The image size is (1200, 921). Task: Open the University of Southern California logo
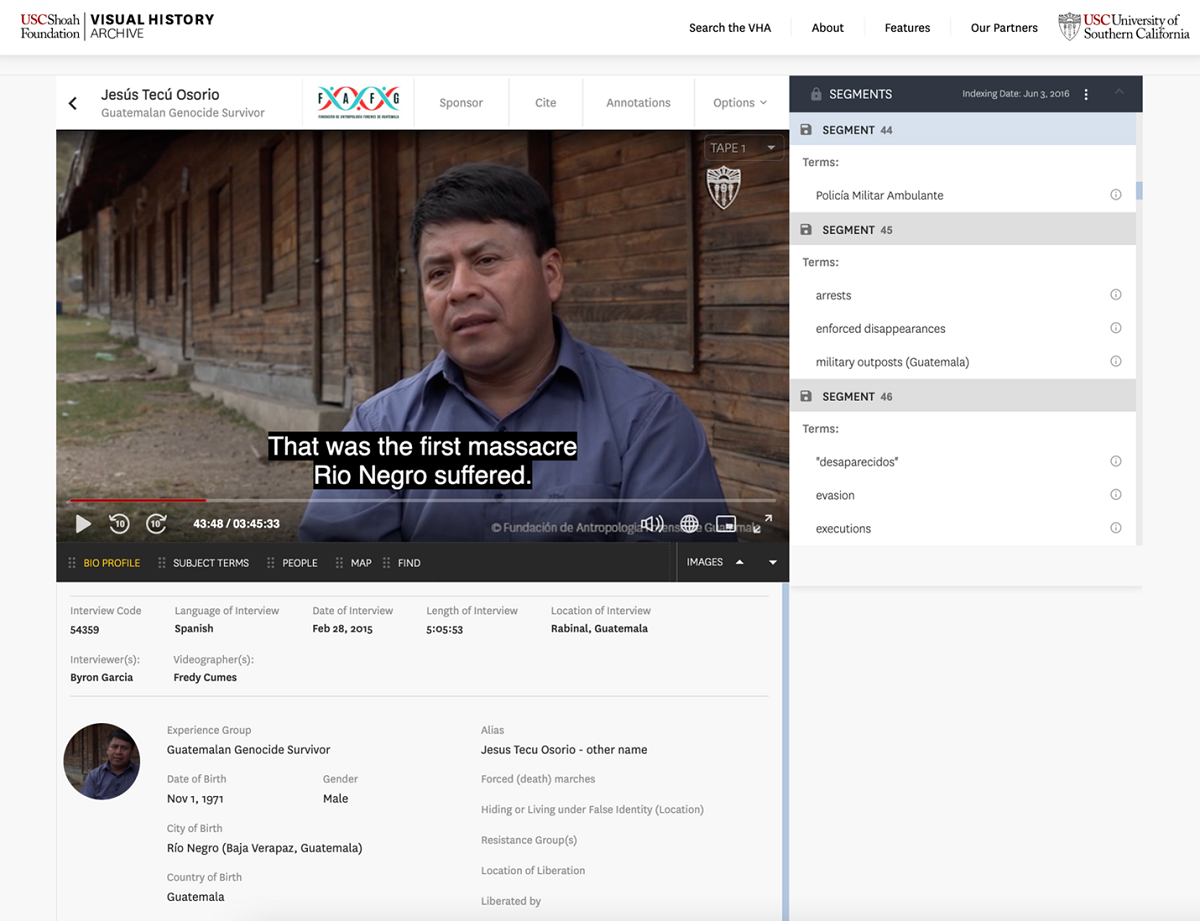click(1124, 27)
